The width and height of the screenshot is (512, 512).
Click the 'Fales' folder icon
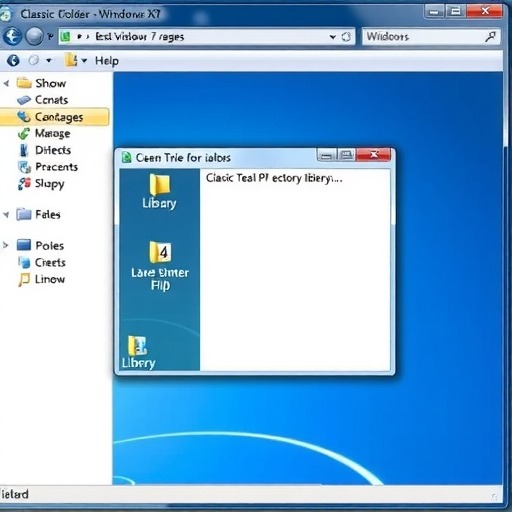[x=24, y=214]
